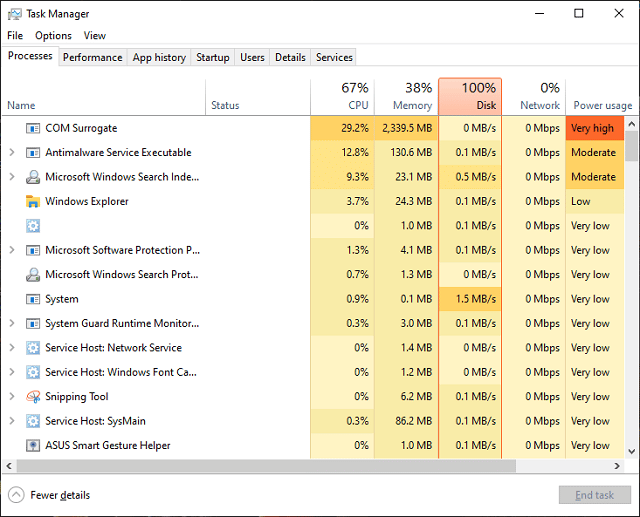
Task: Click the End task button
Action: [x=595, y=495]
